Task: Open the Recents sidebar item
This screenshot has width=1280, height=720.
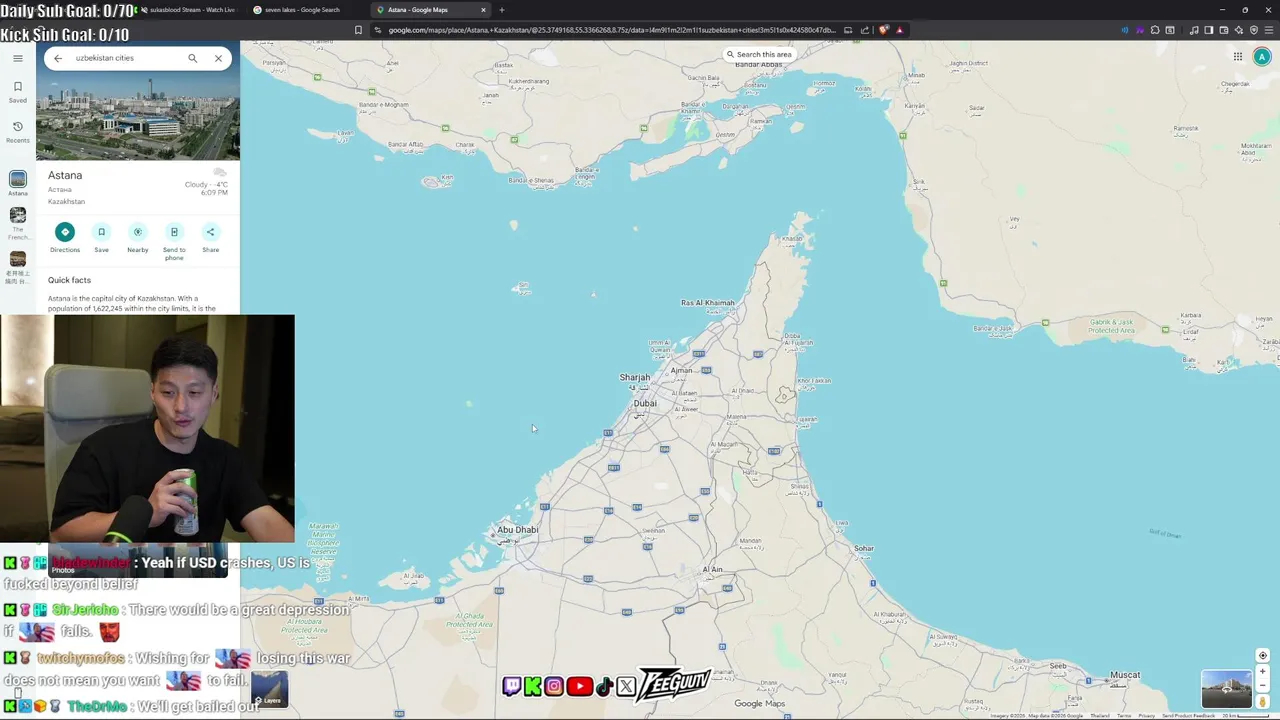Action: click(18, 131)
